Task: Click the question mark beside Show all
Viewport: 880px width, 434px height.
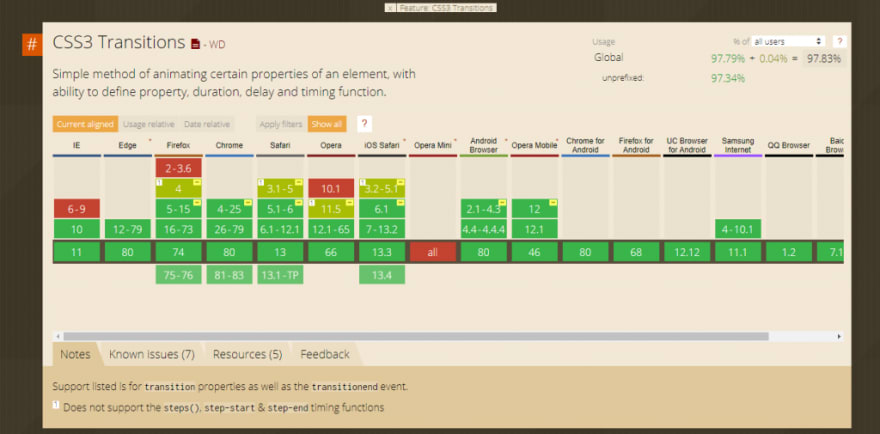Action: [x=364, y=124]
